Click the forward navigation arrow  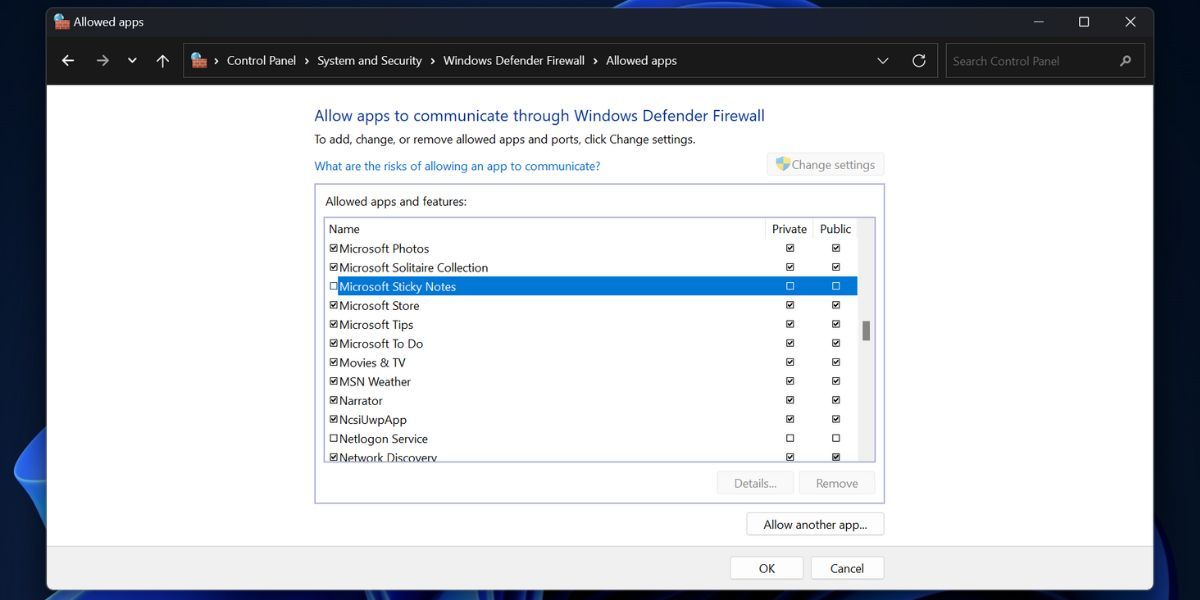tap(102, 60)
